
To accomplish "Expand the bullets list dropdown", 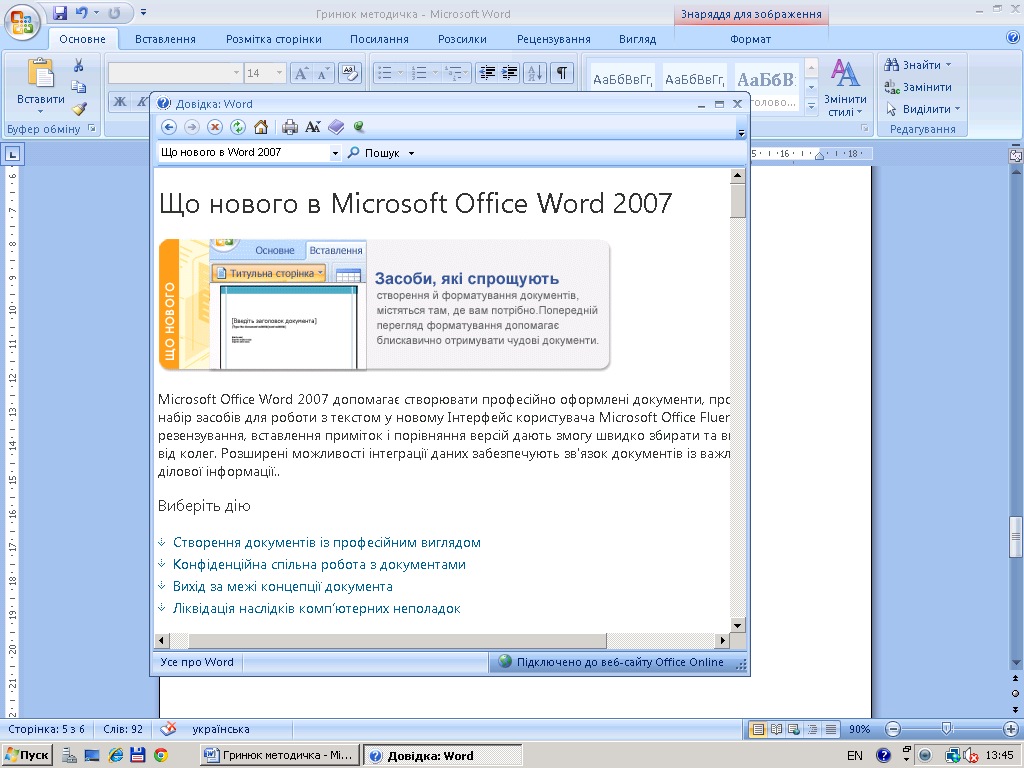I will point(400,73).
